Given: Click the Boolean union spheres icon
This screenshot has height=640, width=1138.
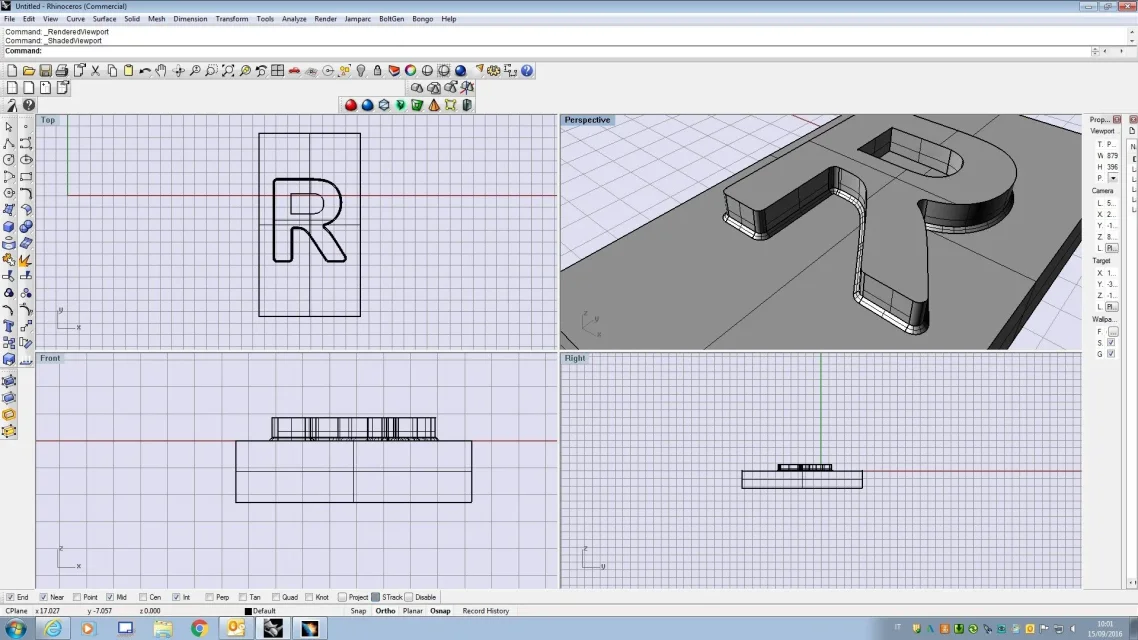Looking at the screenshot, I should (26, 226).
